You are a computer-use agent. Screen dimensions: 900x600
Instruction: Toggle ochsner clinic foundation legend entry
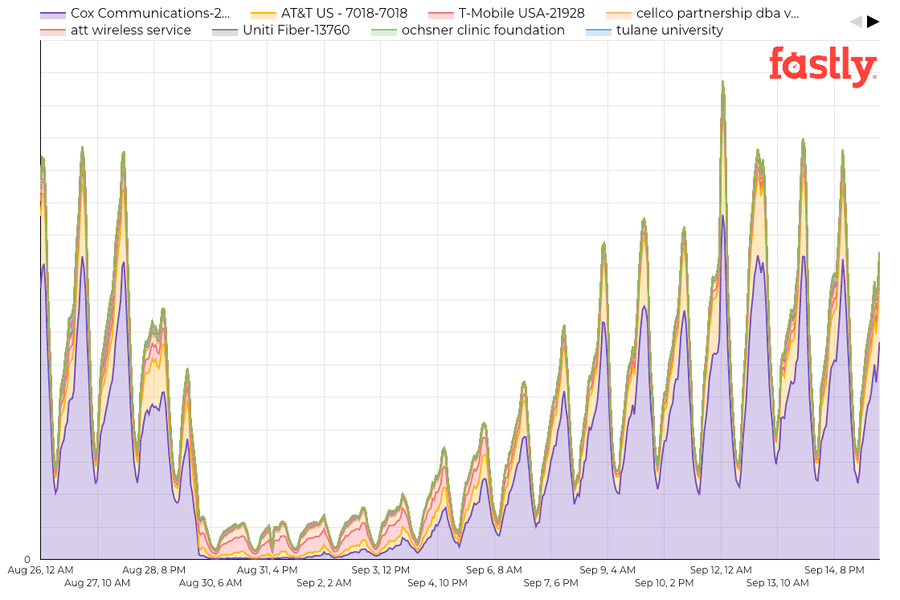[468, 30]
